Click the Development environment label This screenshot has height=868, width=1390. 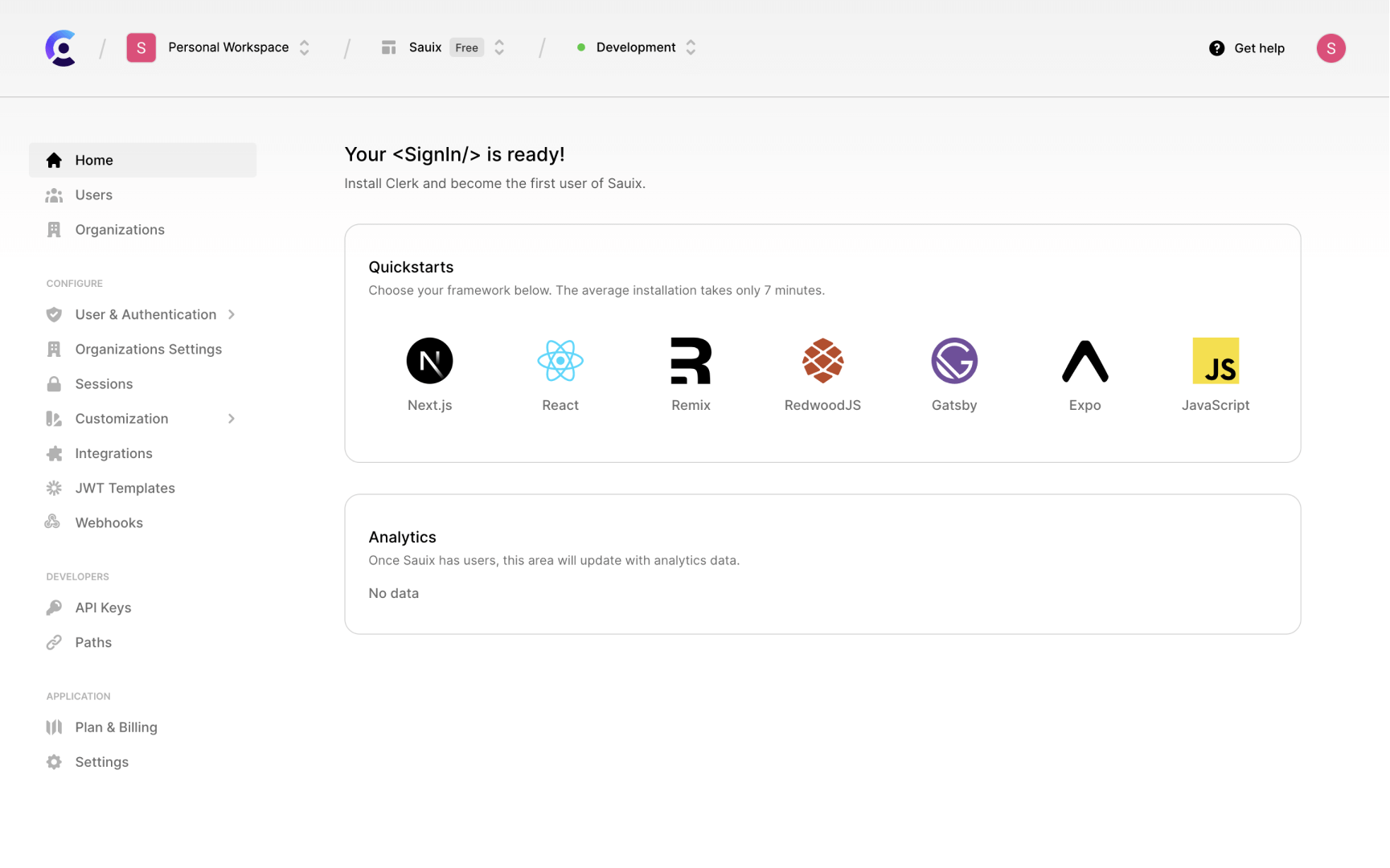(636, 47)
